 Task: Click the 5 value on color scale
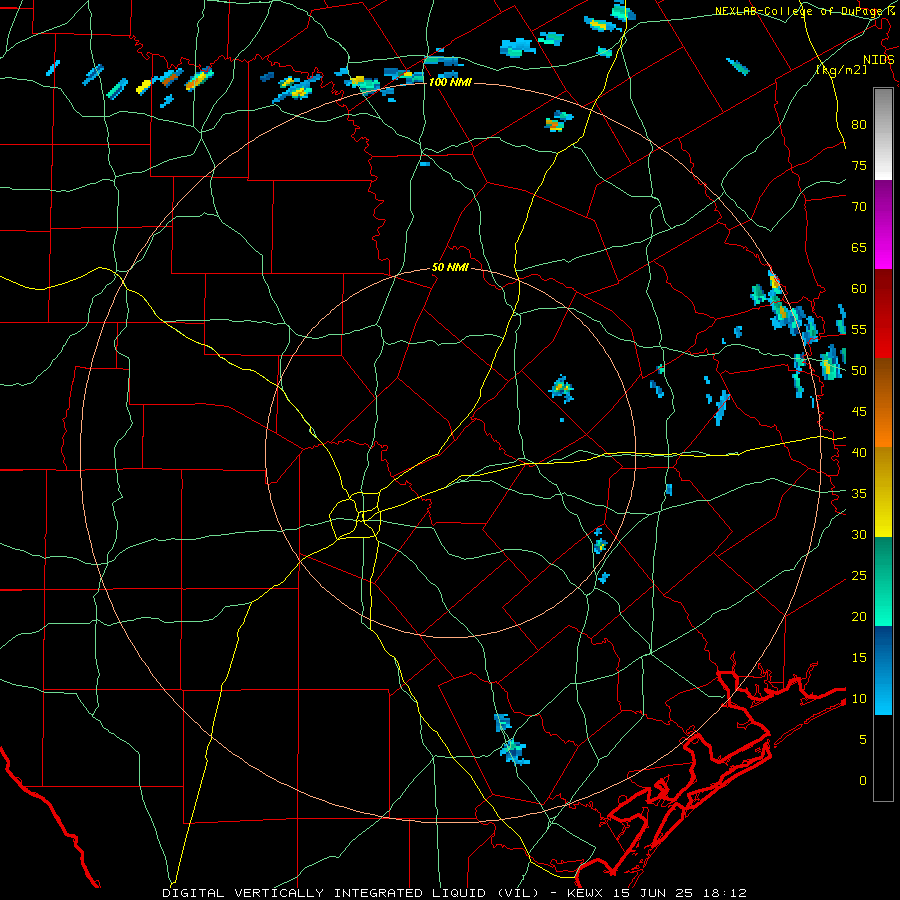pyautogui.click(x=863, y=739)
